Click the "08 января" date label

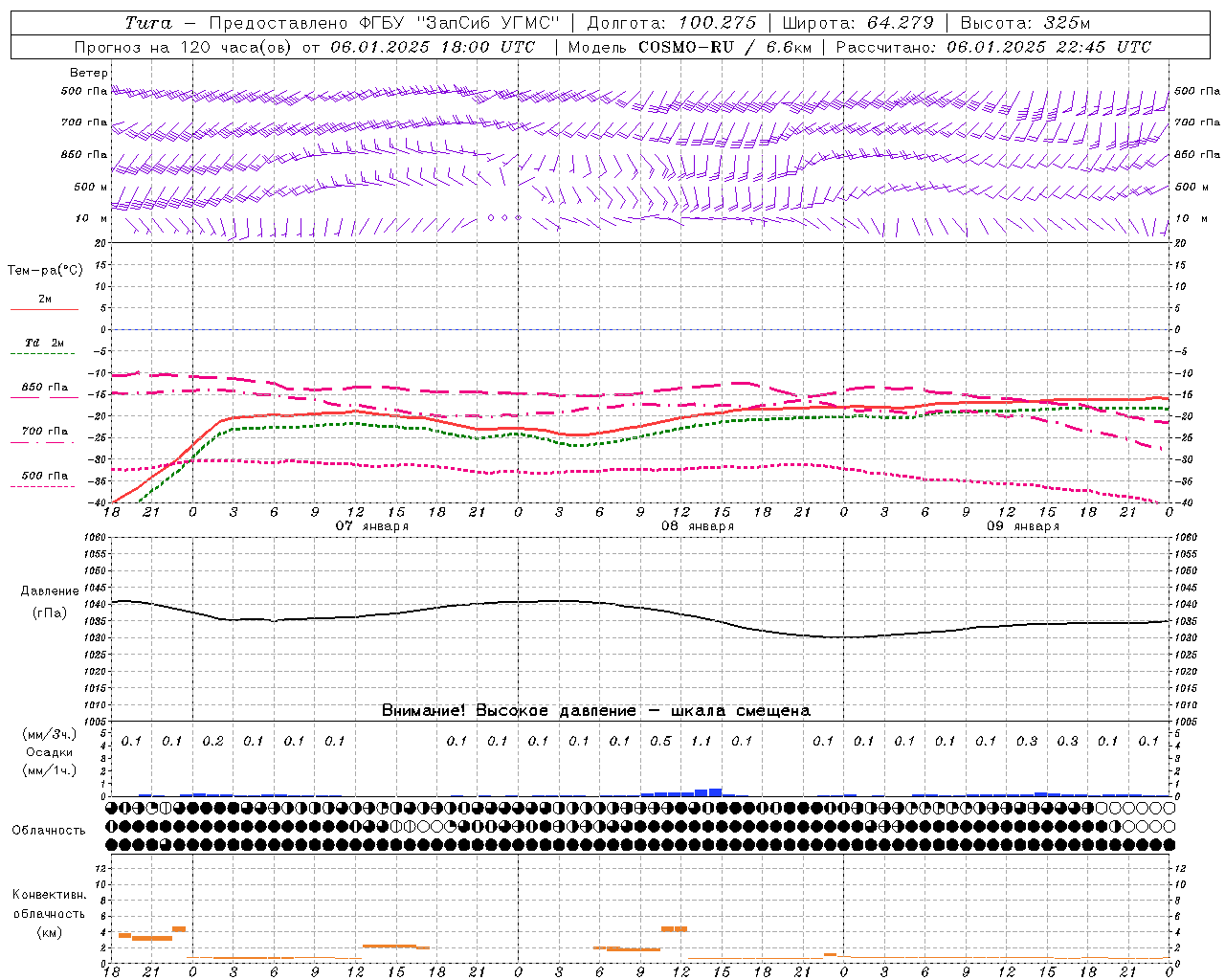(x=698, y=525)
